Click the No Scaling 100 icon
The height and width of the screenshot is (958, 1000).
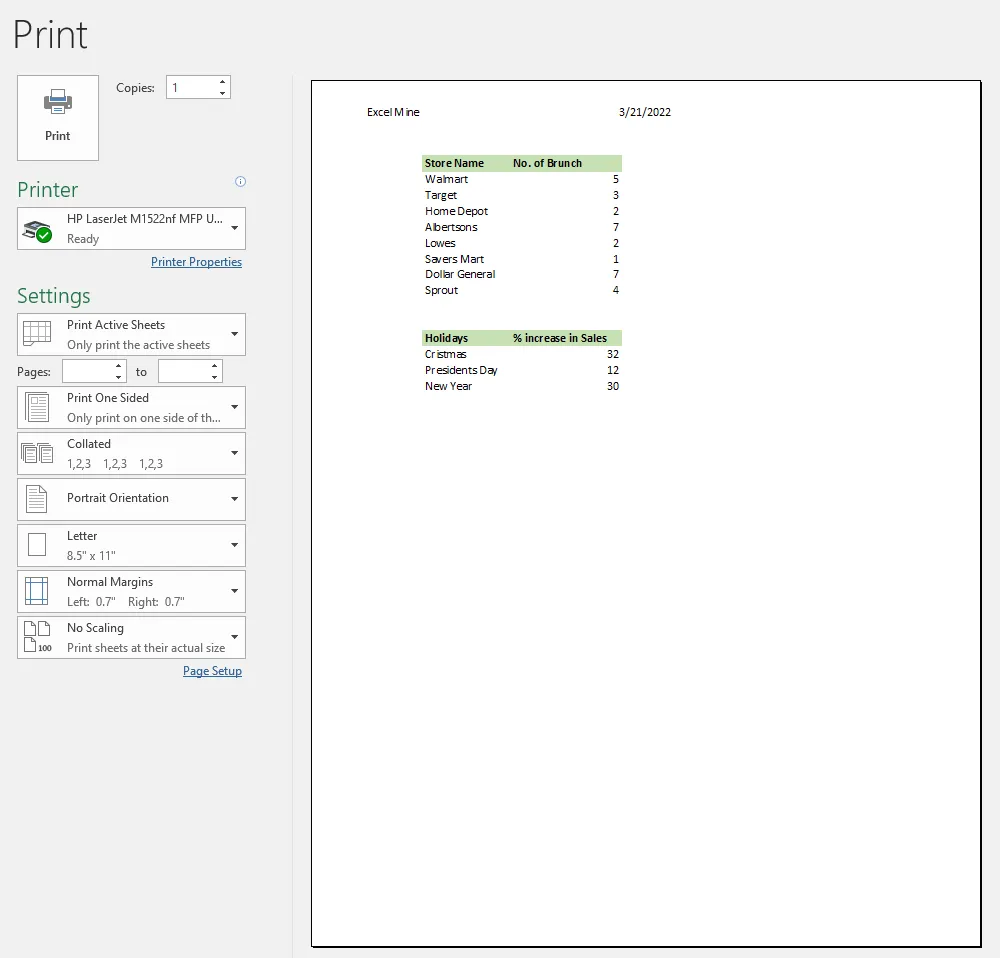pos(38,637)
